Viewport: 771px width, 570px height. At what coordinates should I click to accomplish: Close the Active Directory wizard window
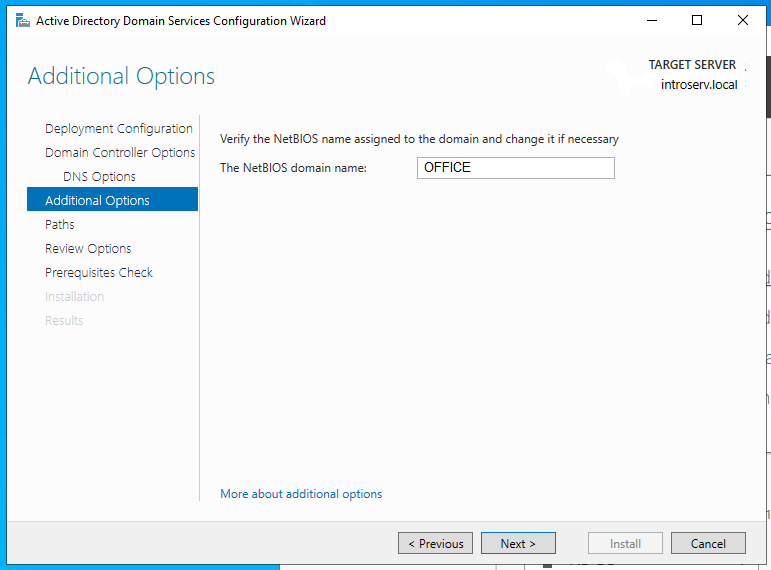click(x=743, y=20)
